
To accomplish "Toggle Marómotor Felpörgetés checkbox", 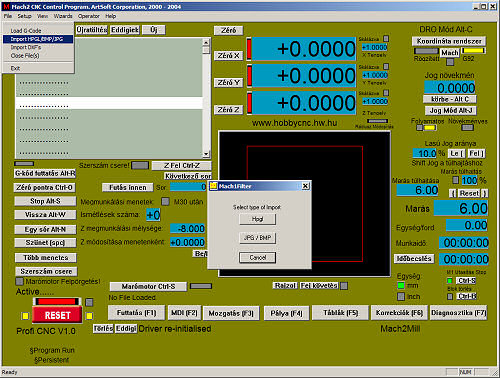I will 20,282.
